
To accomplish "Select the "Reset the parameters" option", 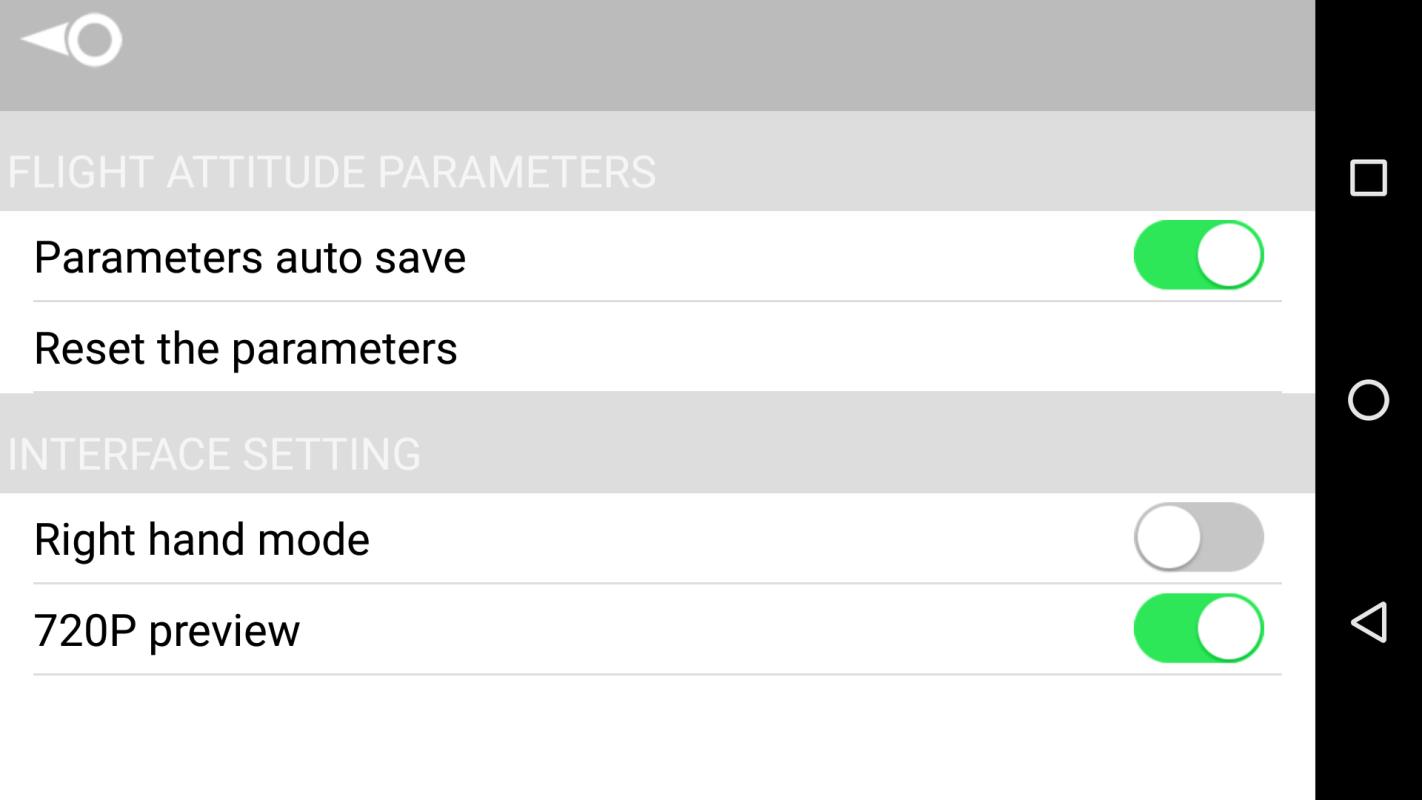I will [x=246, y=348].
